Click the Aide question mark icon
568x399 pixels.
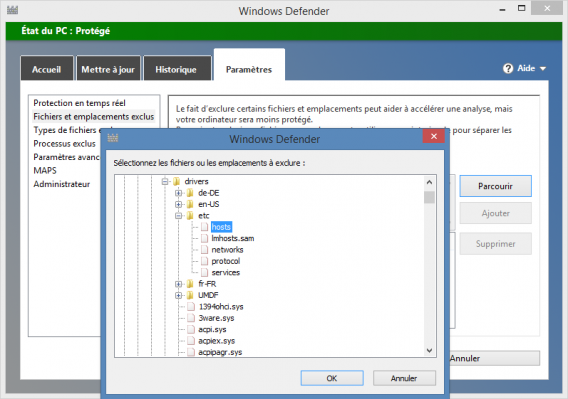pos(508,68)
